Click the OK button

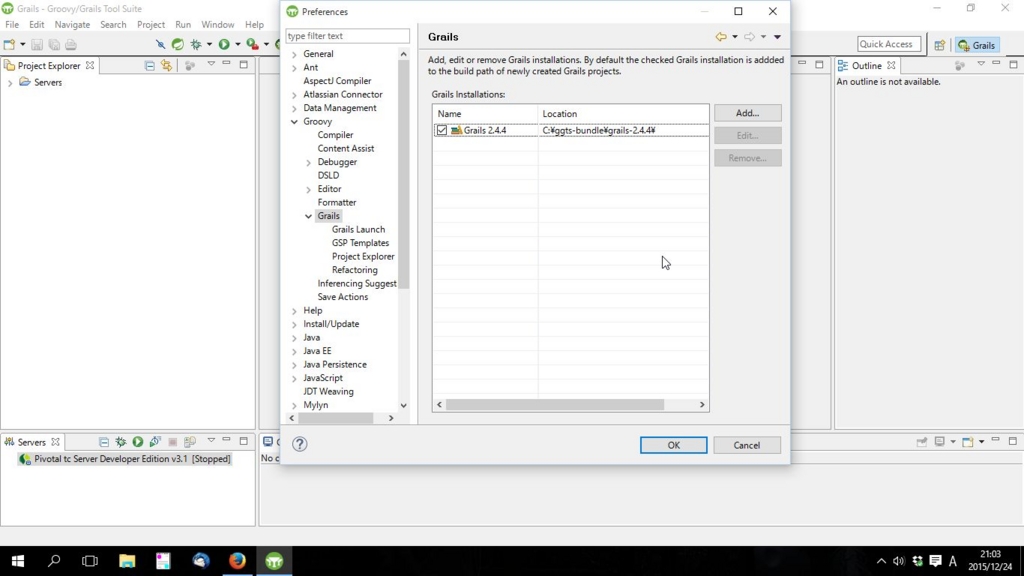[673, 445]
